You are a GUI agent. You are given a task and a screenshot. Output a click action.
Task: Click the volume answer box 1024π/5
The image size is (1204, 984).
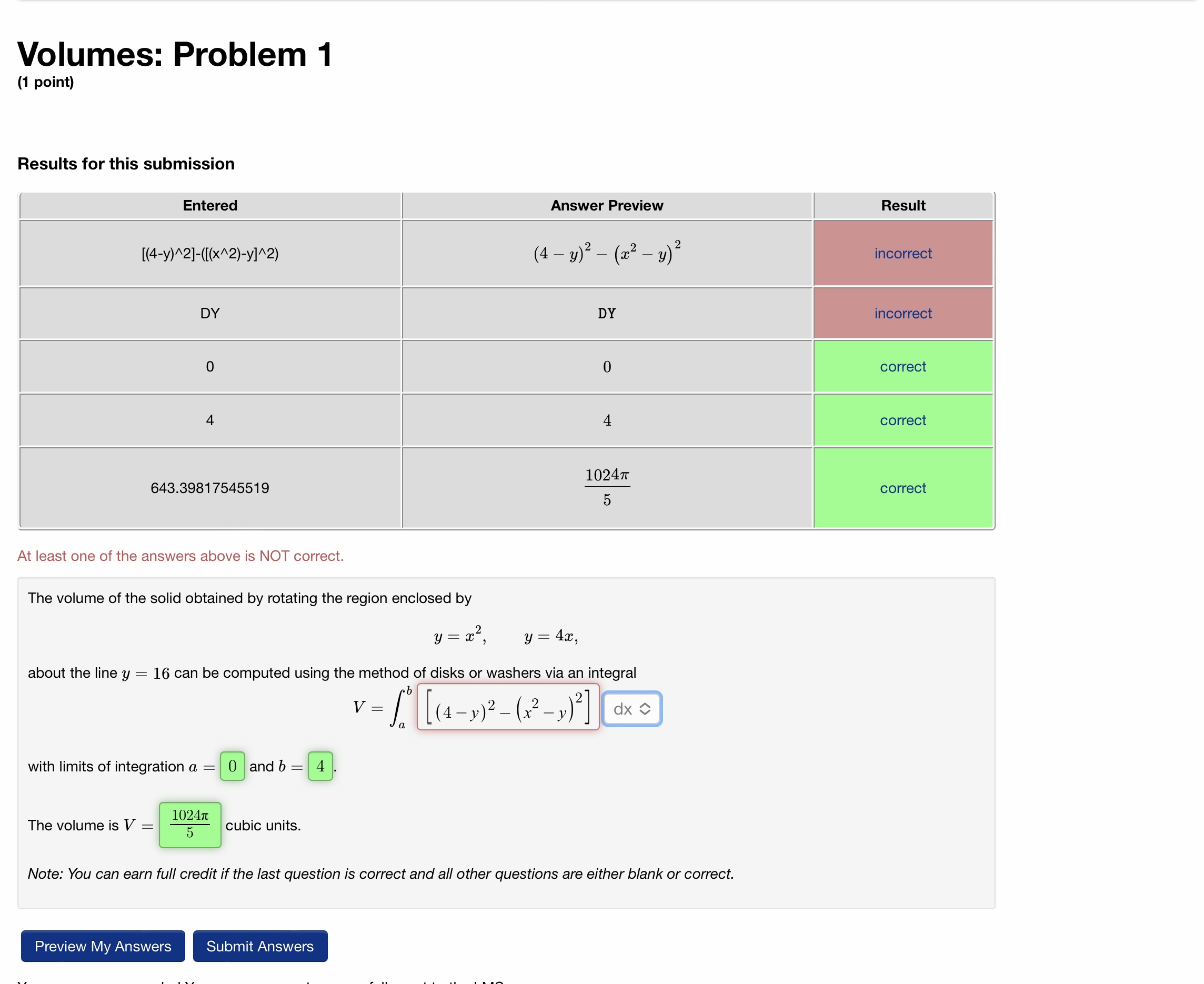[x=190, y=825]
